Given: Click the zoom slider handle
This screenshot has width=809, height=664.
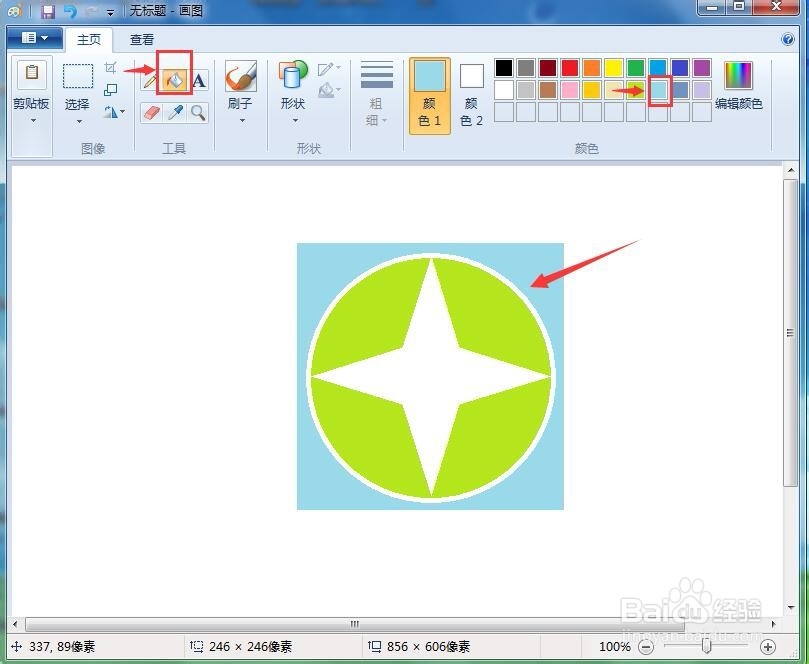Looking at the screenshot, I should [x=707, y=646].
